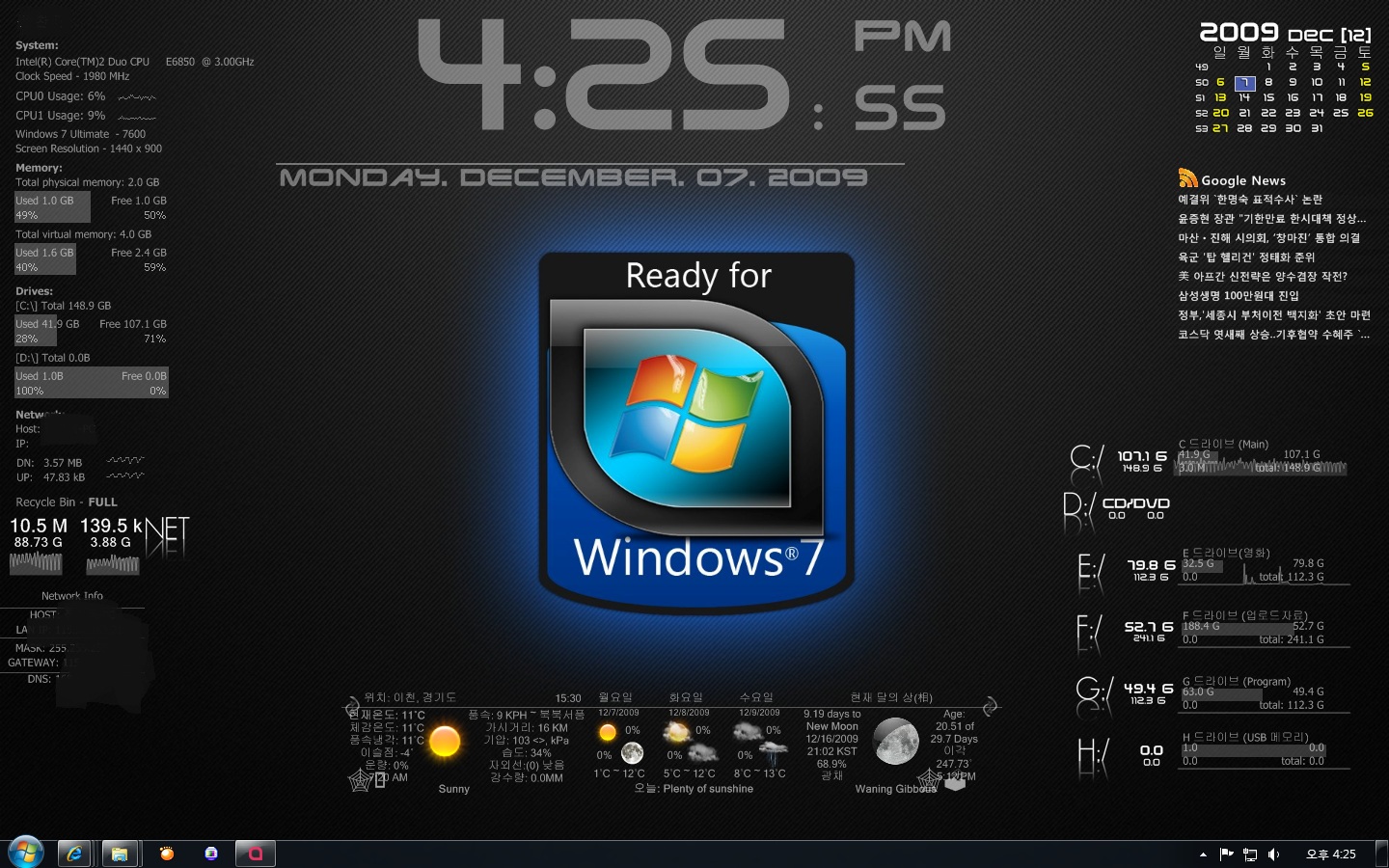Viewport: 1389px width, 868px height.
Task: Select day 25 in the December calendar
Action: pos(1341,113)
